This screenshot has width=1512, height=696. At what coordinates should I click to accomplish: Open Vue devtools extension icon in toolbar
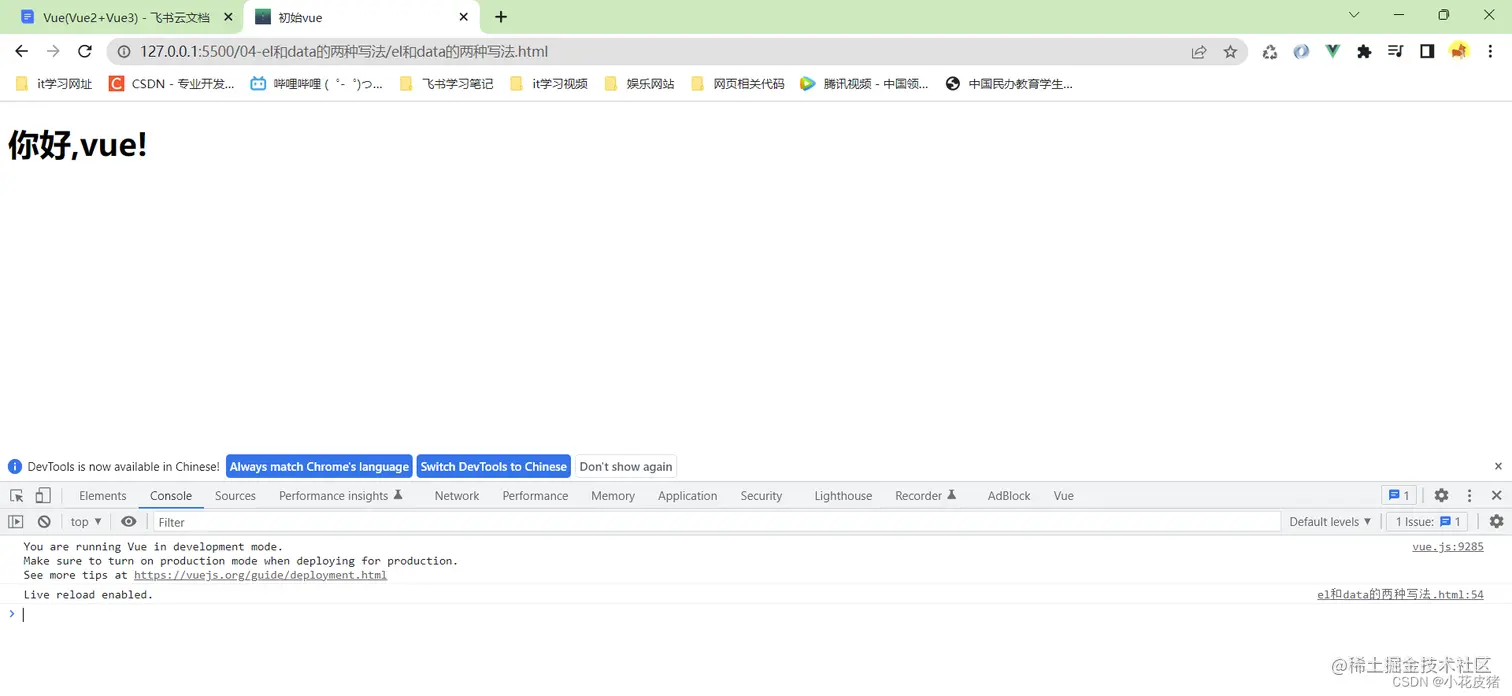click(x=1332, y=51)
